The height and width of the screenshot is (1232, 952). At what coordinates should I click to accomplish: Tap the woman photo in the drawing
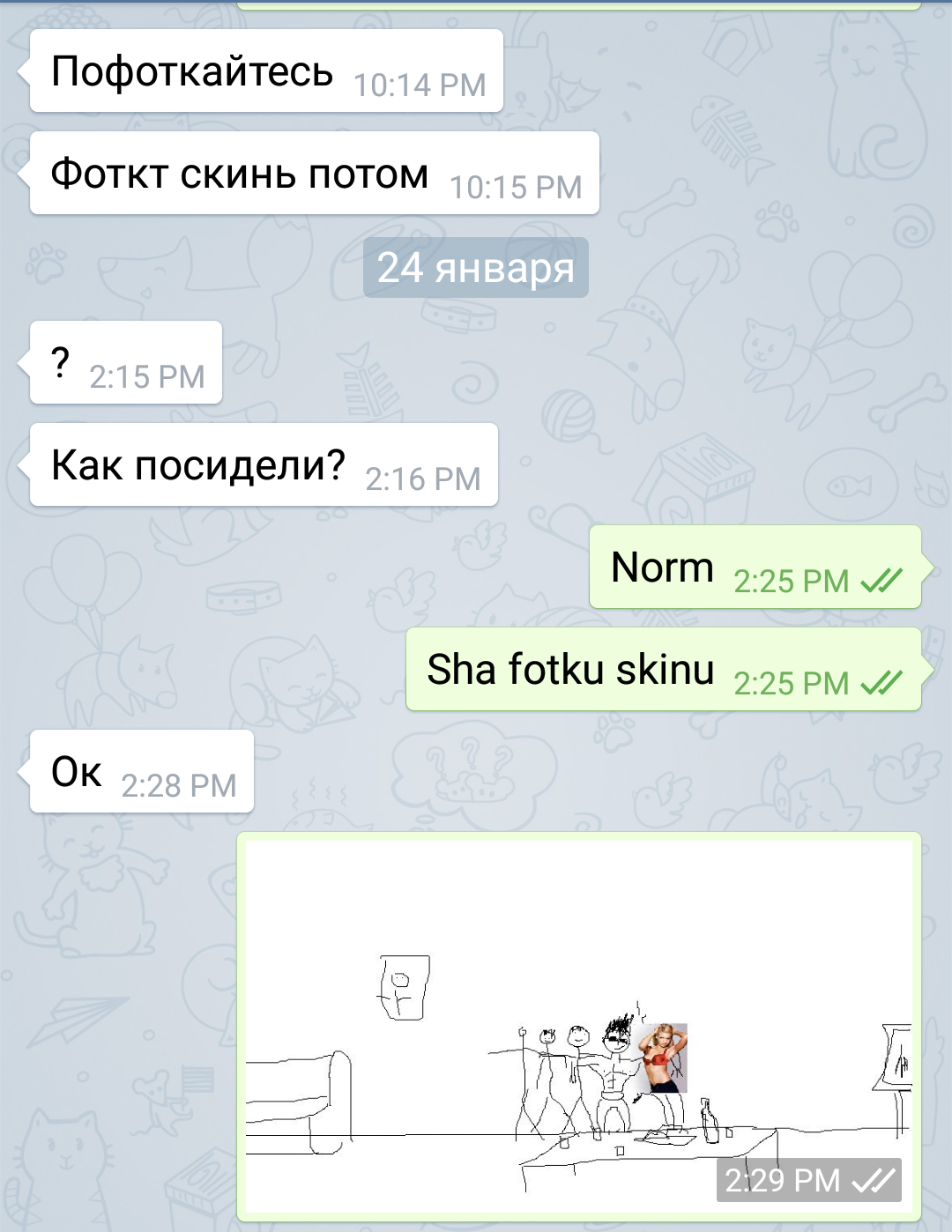click(x=662, y=1058)
